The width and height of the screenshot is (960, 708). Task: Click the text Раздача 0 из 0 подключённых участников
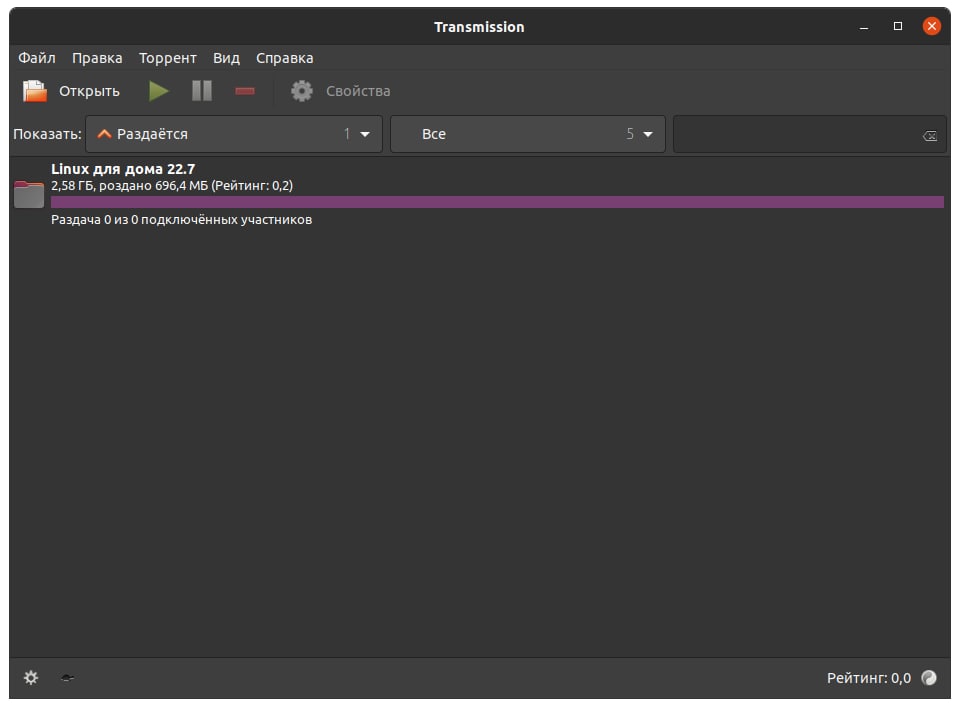click(181, 219)
